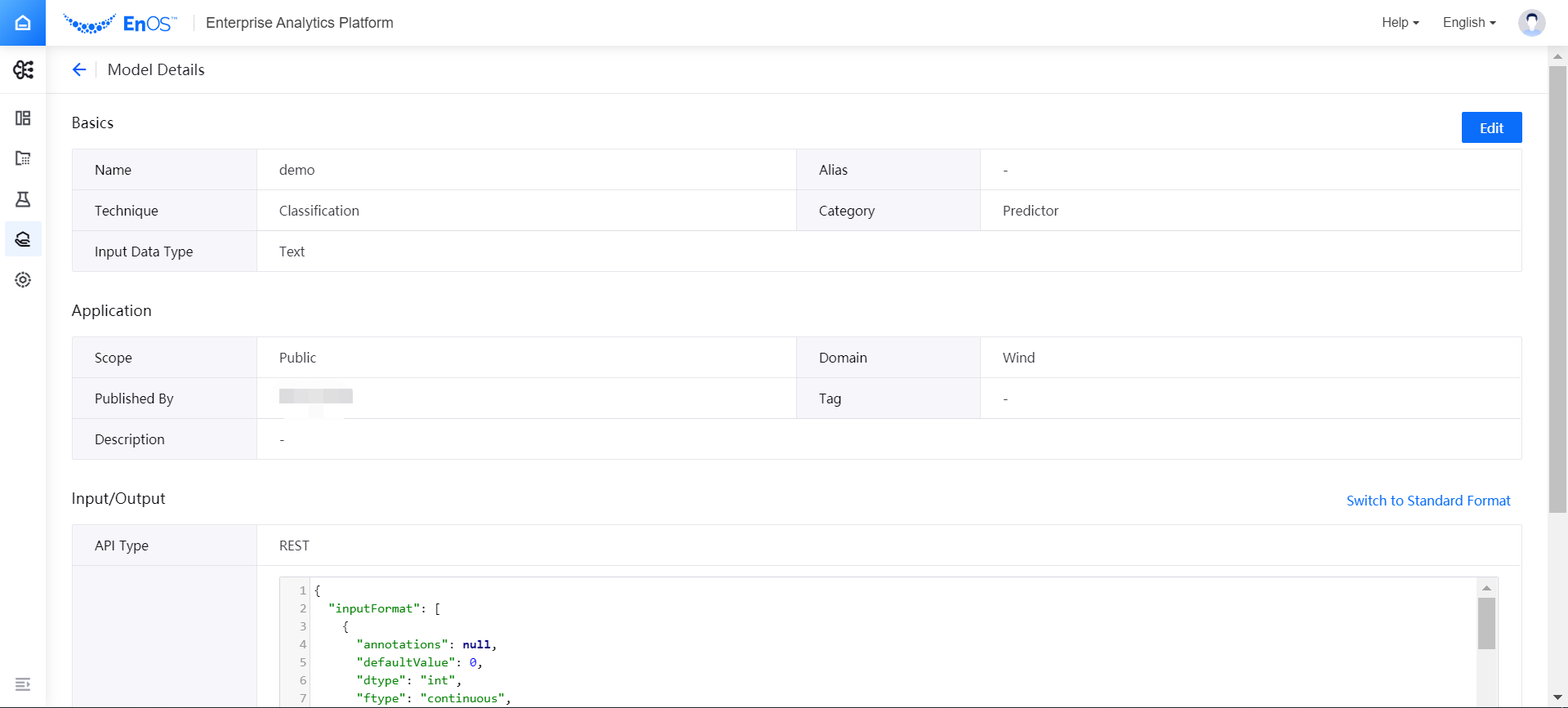The height and width of the screenshot is (708, 1568).
Task: Click the code editor scrollbar thumb
Action: coord(1486,623)
